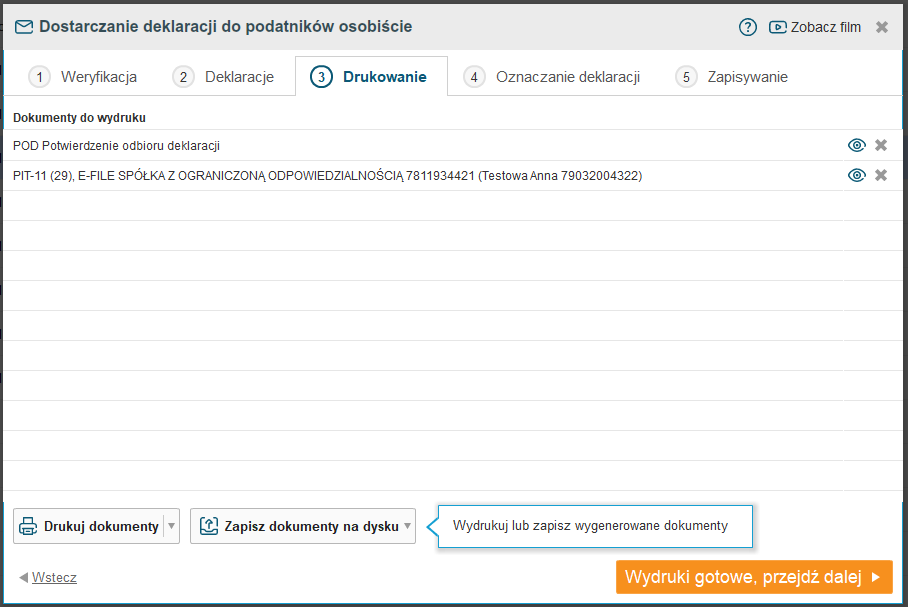Go to the Deklaracje step tab
Viewport: 908px width, 607px height.
coord(224,77)
